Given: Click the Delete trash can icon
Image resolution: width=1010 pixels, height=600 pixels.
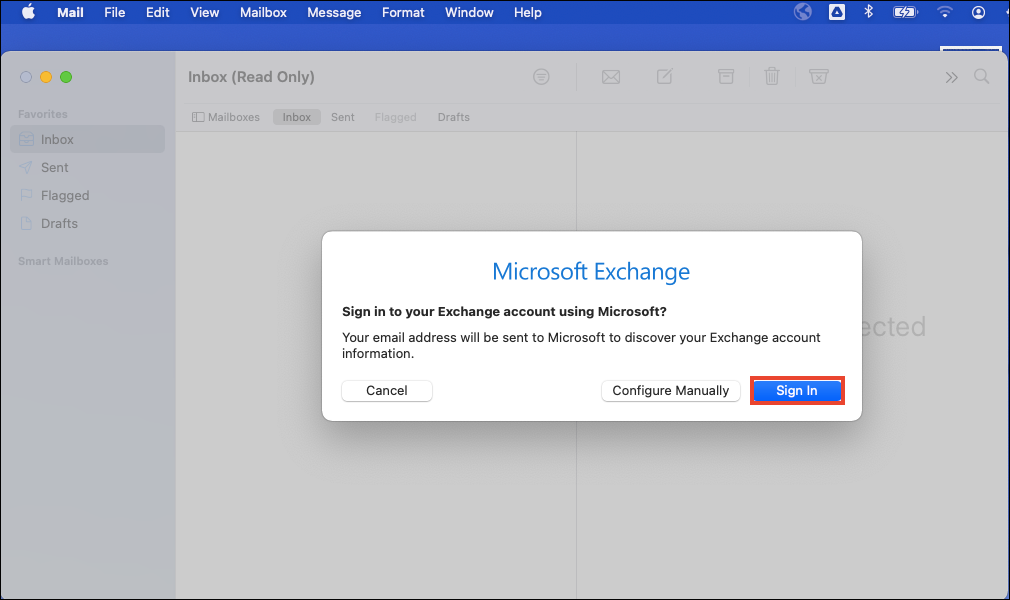Looking at the screenshot, I should point(772,77).
